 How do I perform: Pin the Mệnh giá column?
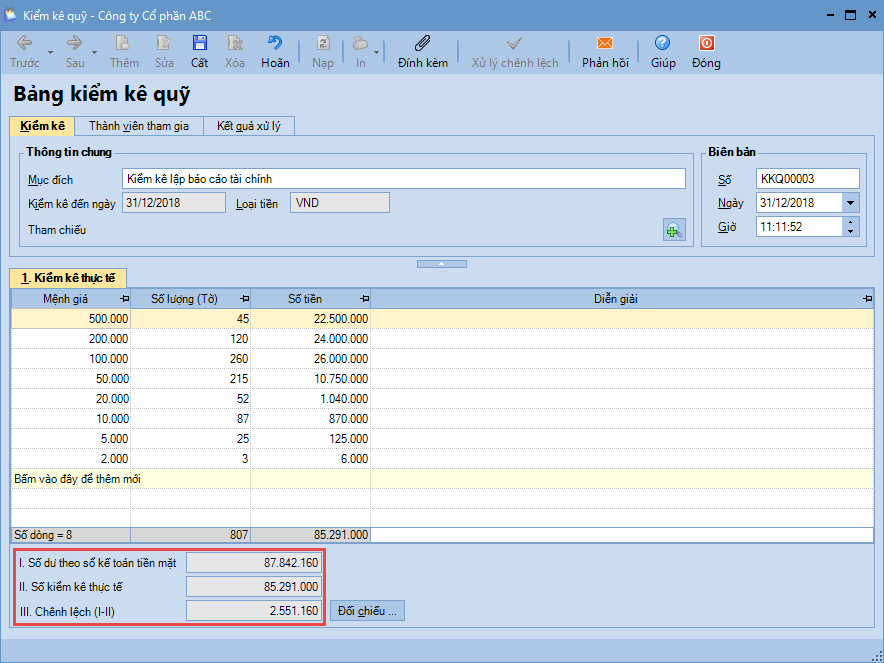[124, 299]
